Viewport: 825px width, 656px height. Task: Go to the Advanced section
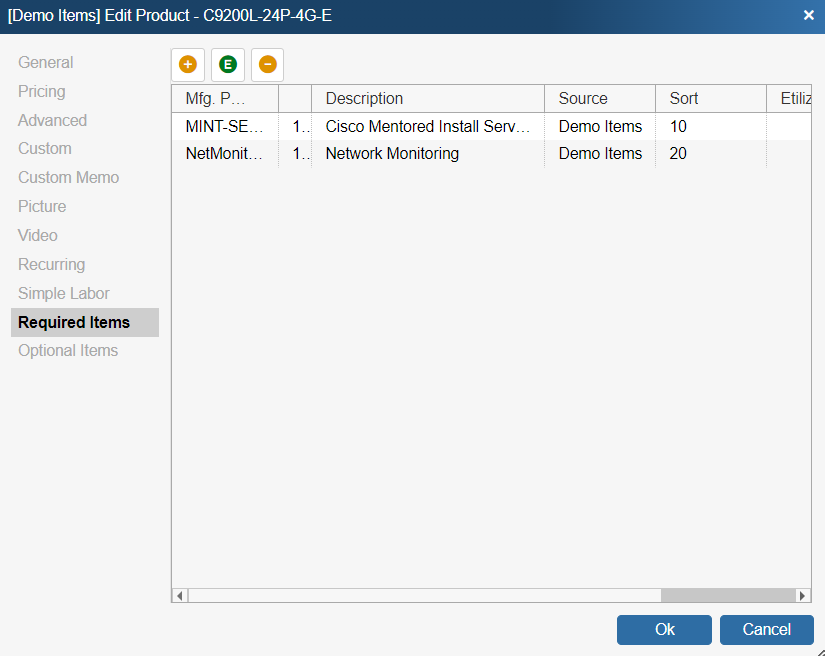pyautogui.click(x=53, y=121)
